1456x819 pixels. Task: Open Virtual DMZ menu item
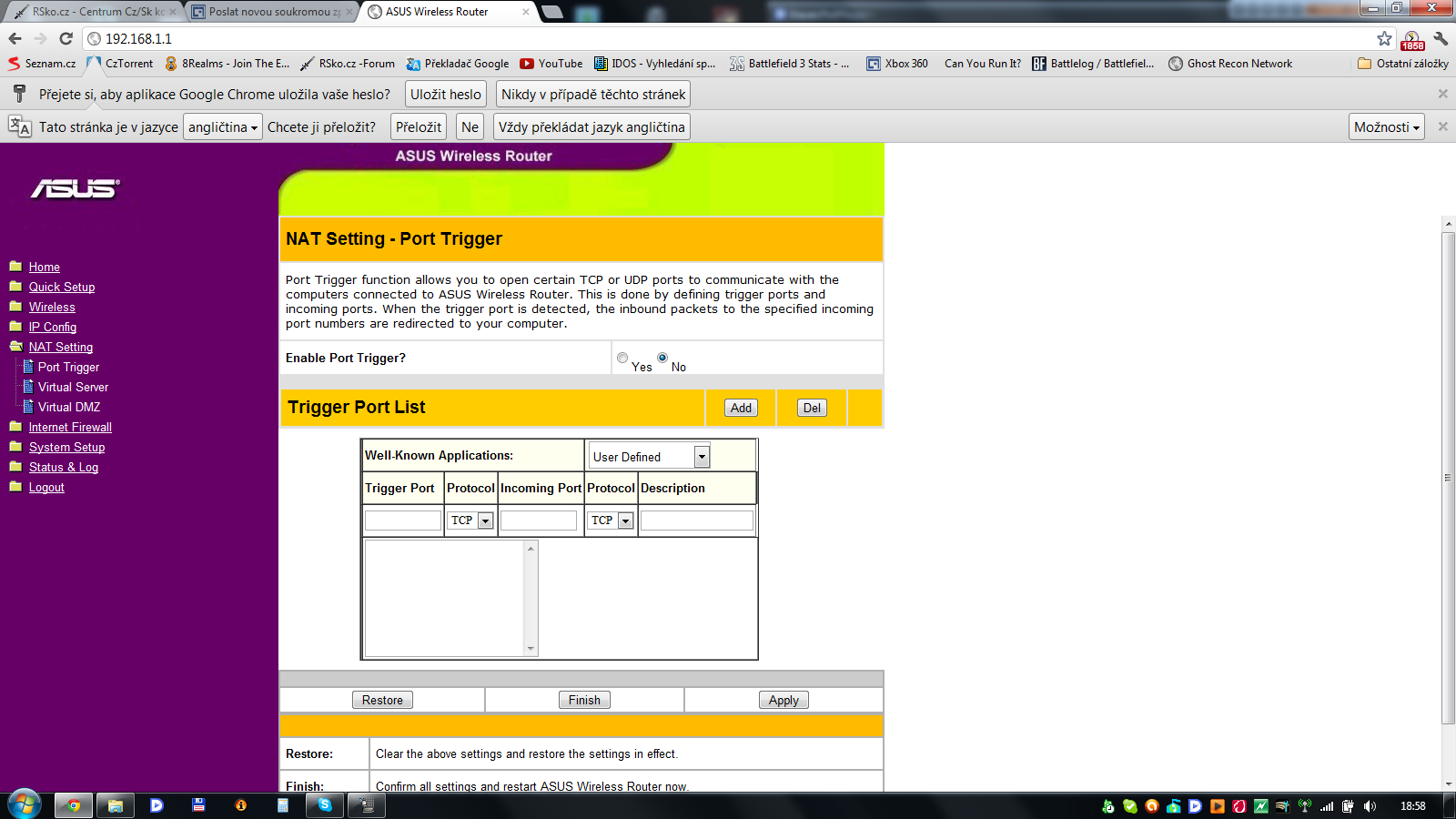(69, 407)
